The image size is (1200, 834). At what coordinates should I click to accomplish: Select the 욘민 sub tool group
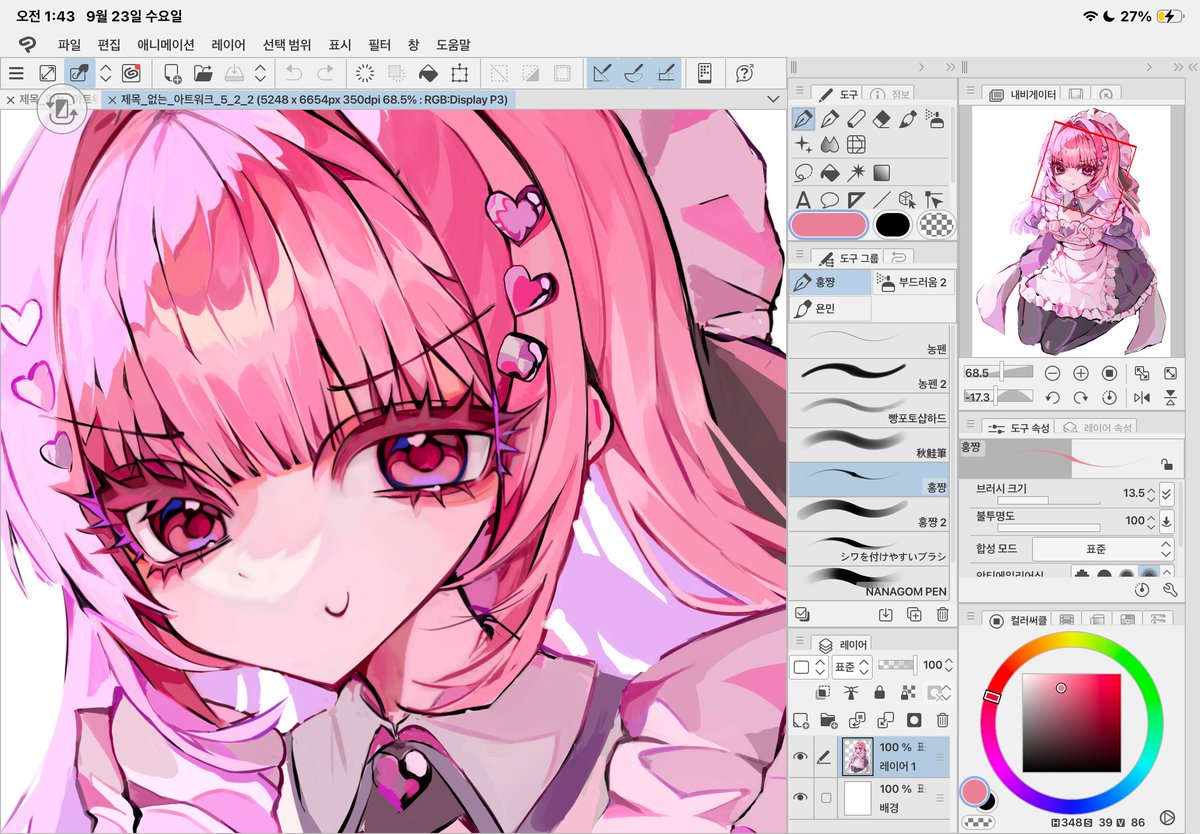coord(830,310)
